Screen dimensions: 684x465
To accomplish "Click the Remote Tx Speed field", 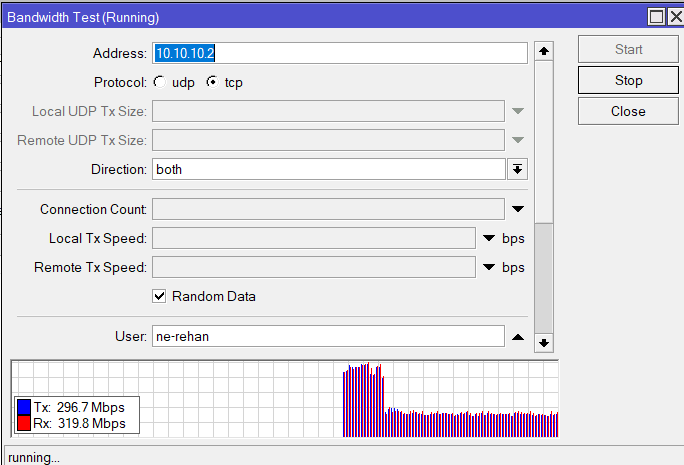I will point(314,267).
